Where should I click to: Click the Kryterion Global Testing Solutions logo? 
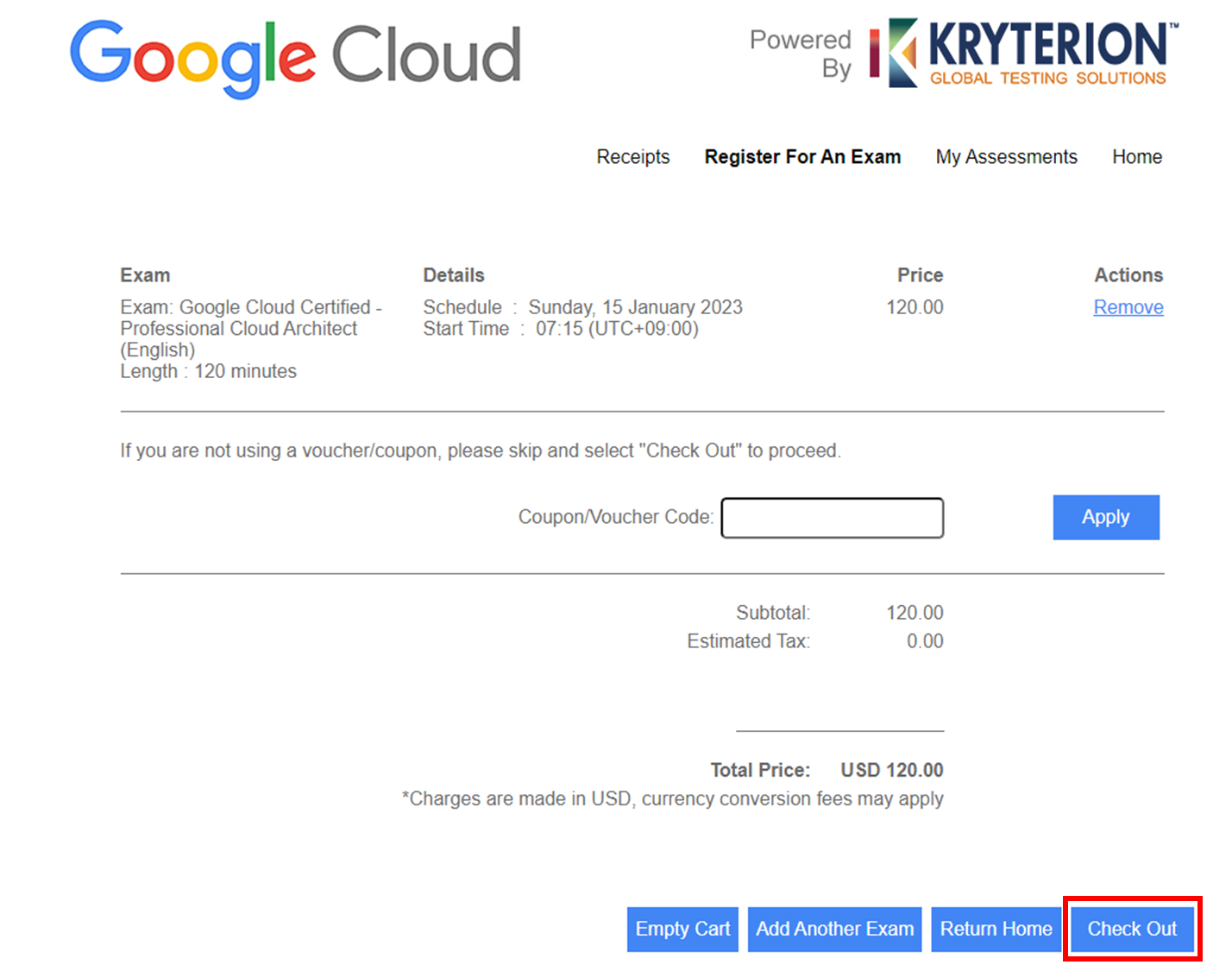[x=1024, y=54]
